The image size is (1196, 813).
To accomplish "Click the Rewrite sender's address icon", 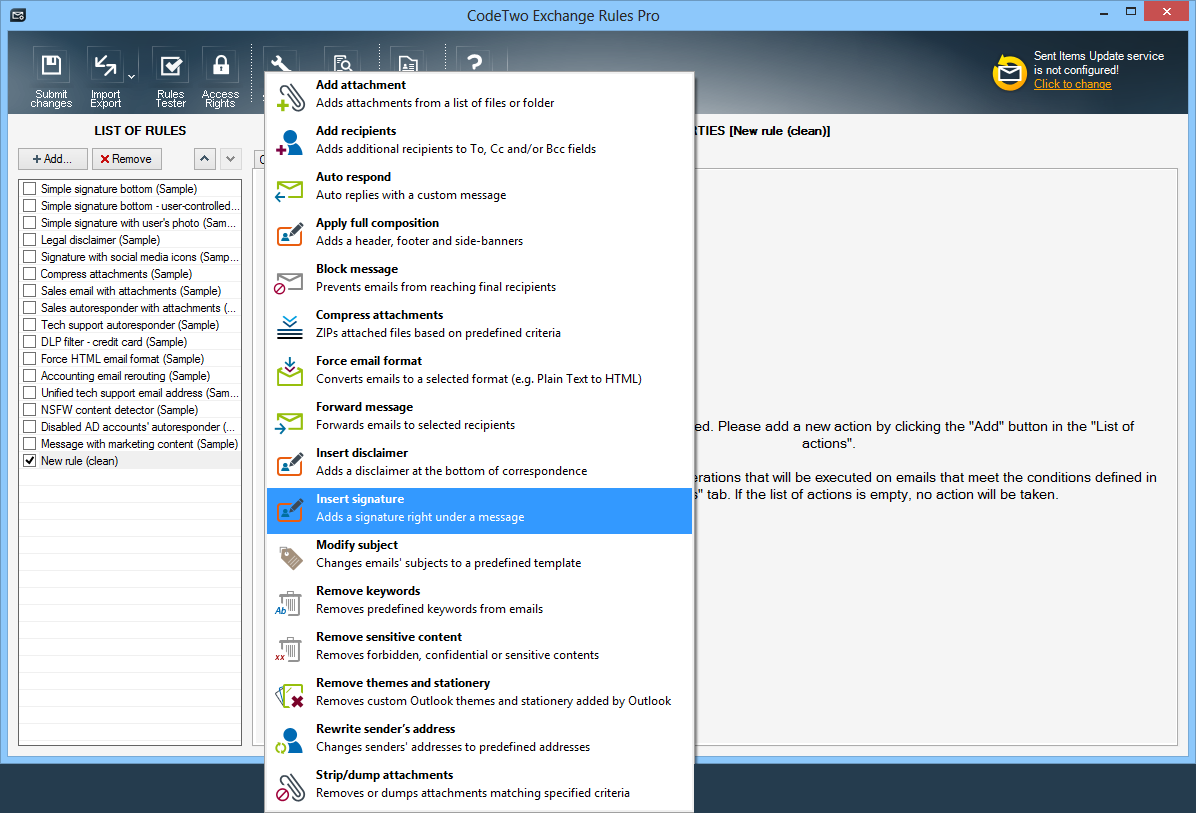I will (x=289, y=741).
